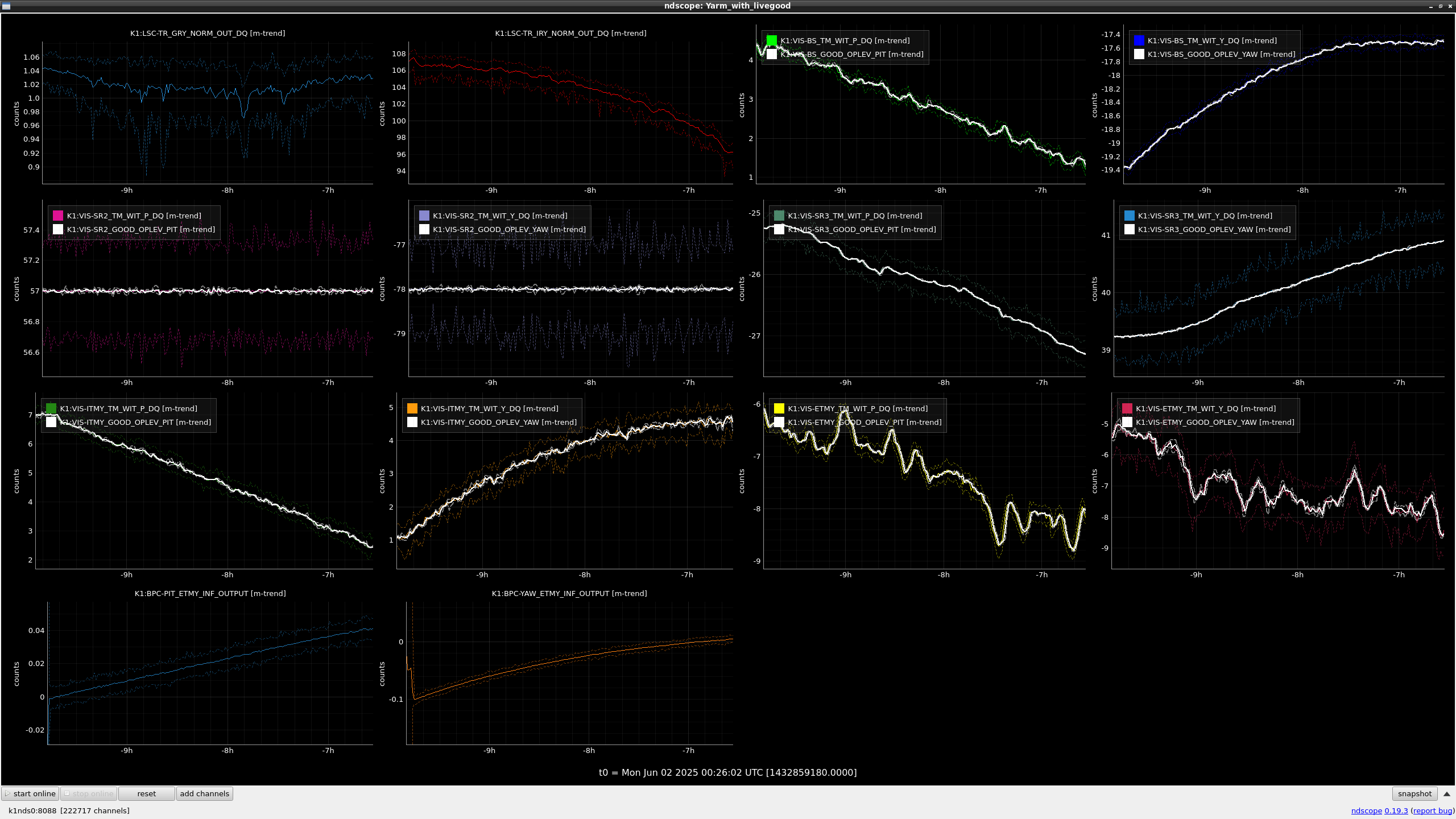
Task: Click the white K1:VIS-ITMY_GOOD_OPLEV_PIT legend swatch
Action: tap(51, 422)
